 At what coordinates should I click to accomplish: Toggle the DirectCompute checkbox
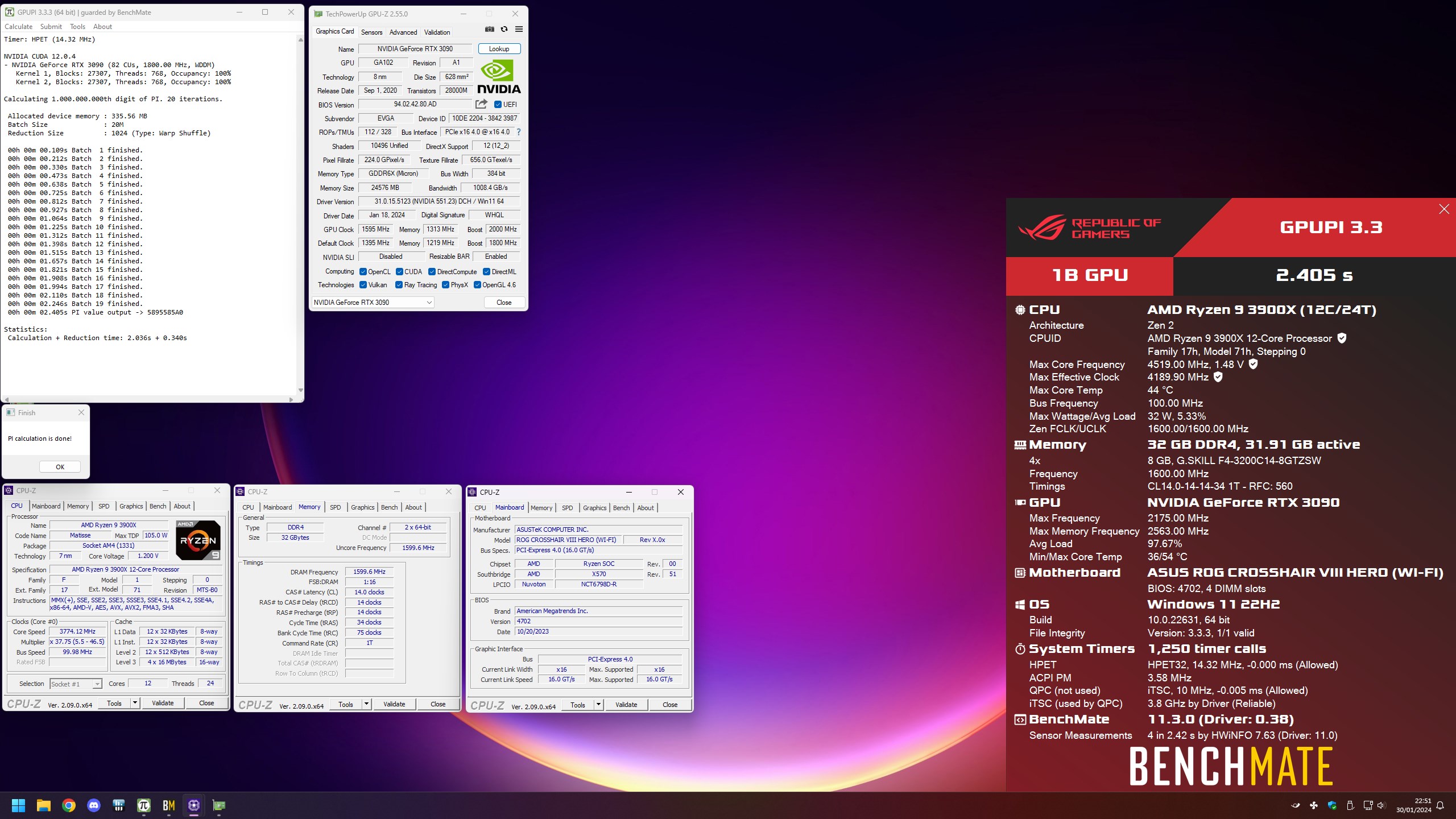coord(432,272)
